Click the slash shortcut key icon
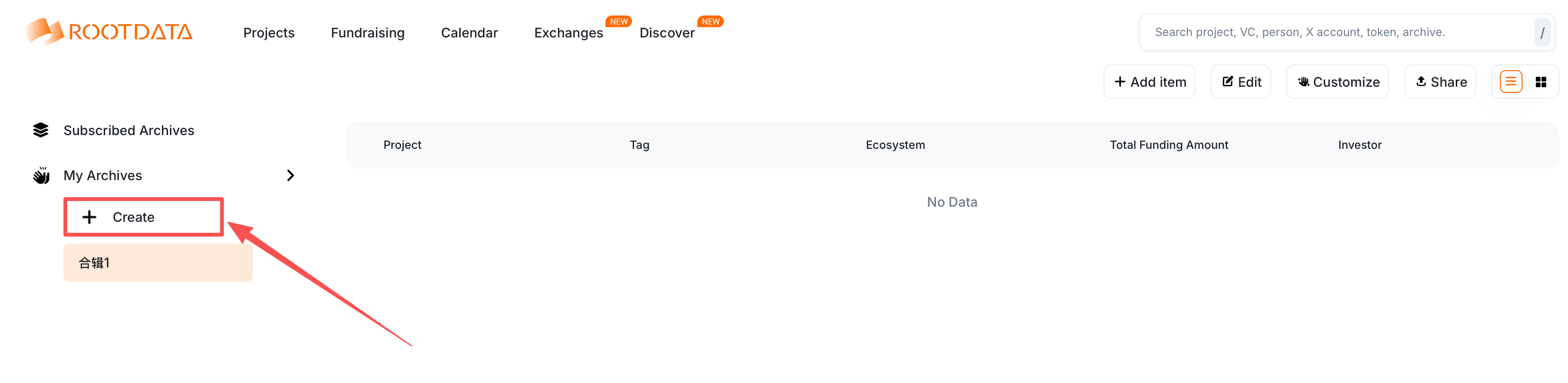 point(1542,32)
